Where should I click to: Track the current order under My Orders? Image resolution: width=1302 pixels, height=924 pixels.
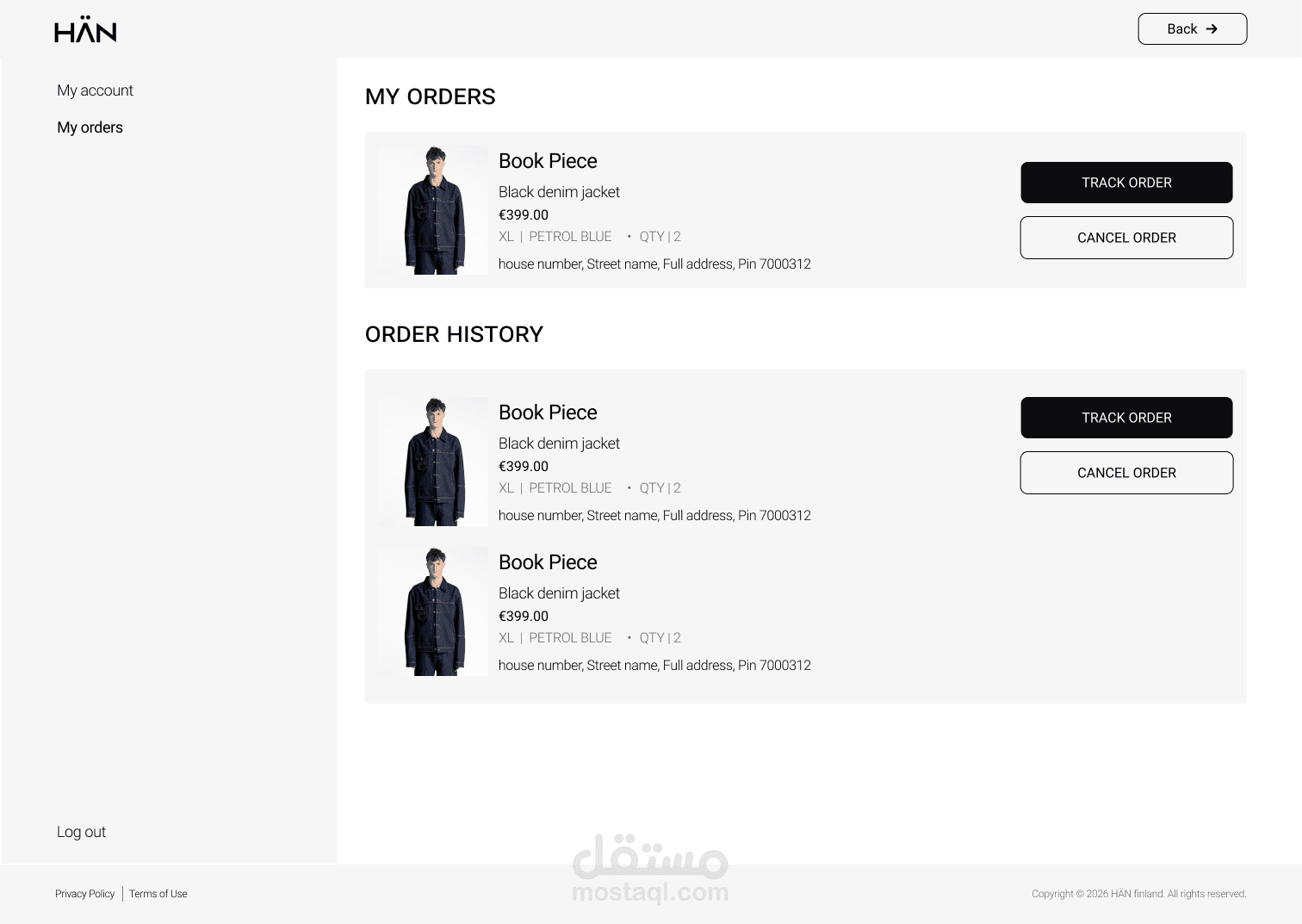1126,183
